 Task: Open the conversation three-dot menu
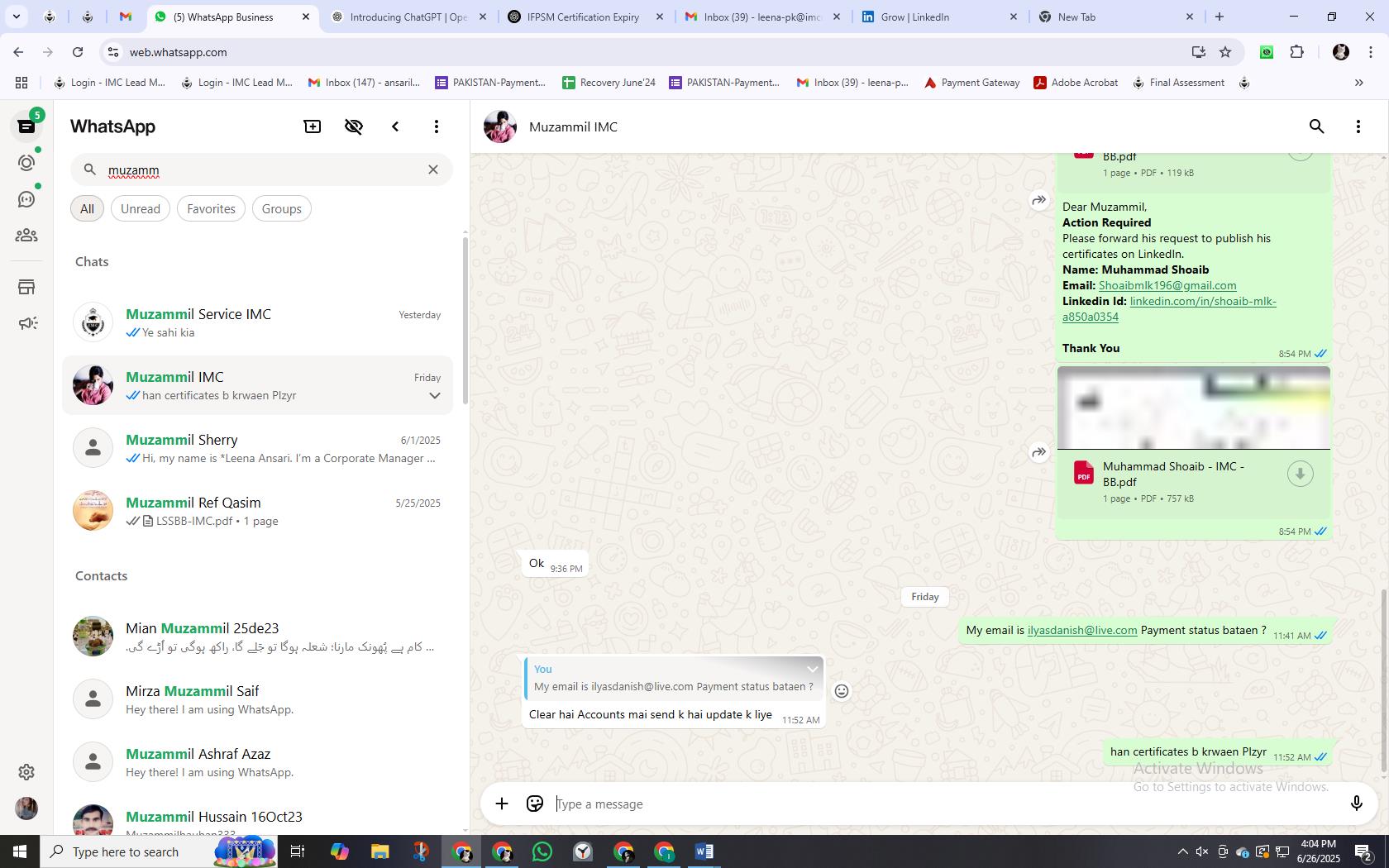pyautogui.click(x=1358, y=126)
